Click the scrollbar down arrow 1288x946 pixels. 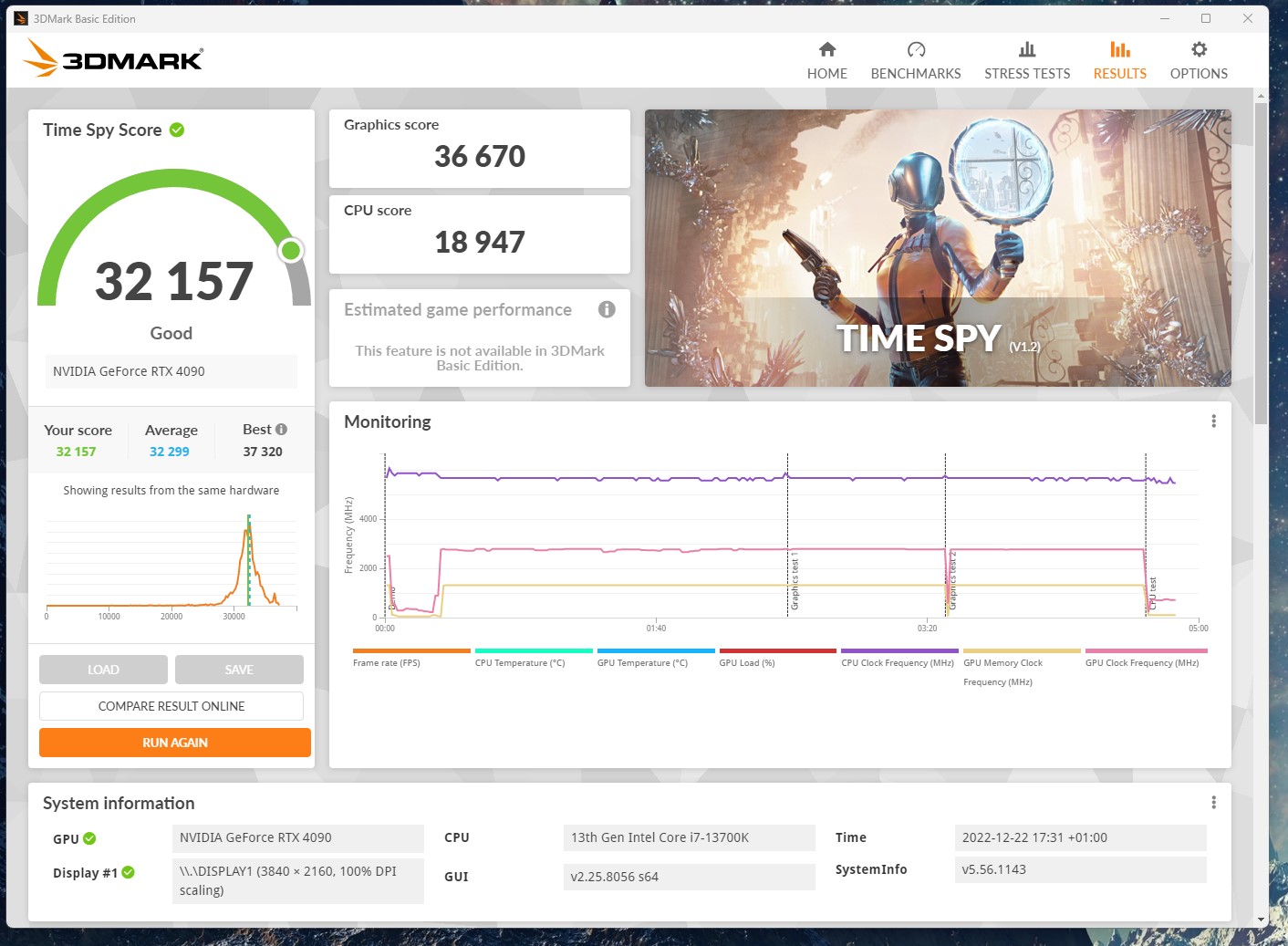pyautogui.click(x=1261, y=920)
